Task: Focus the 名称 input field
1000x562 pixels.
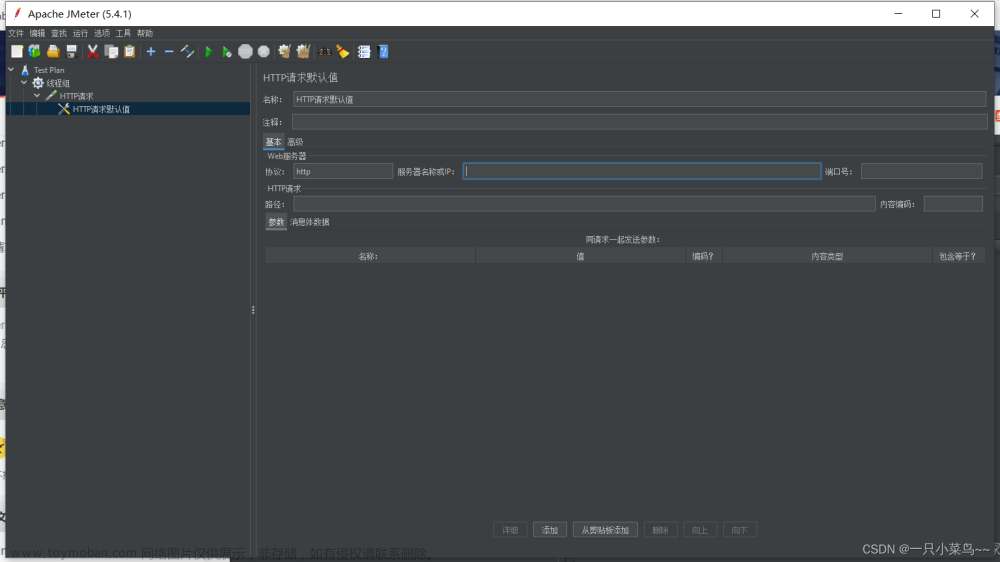Action: 639,100
